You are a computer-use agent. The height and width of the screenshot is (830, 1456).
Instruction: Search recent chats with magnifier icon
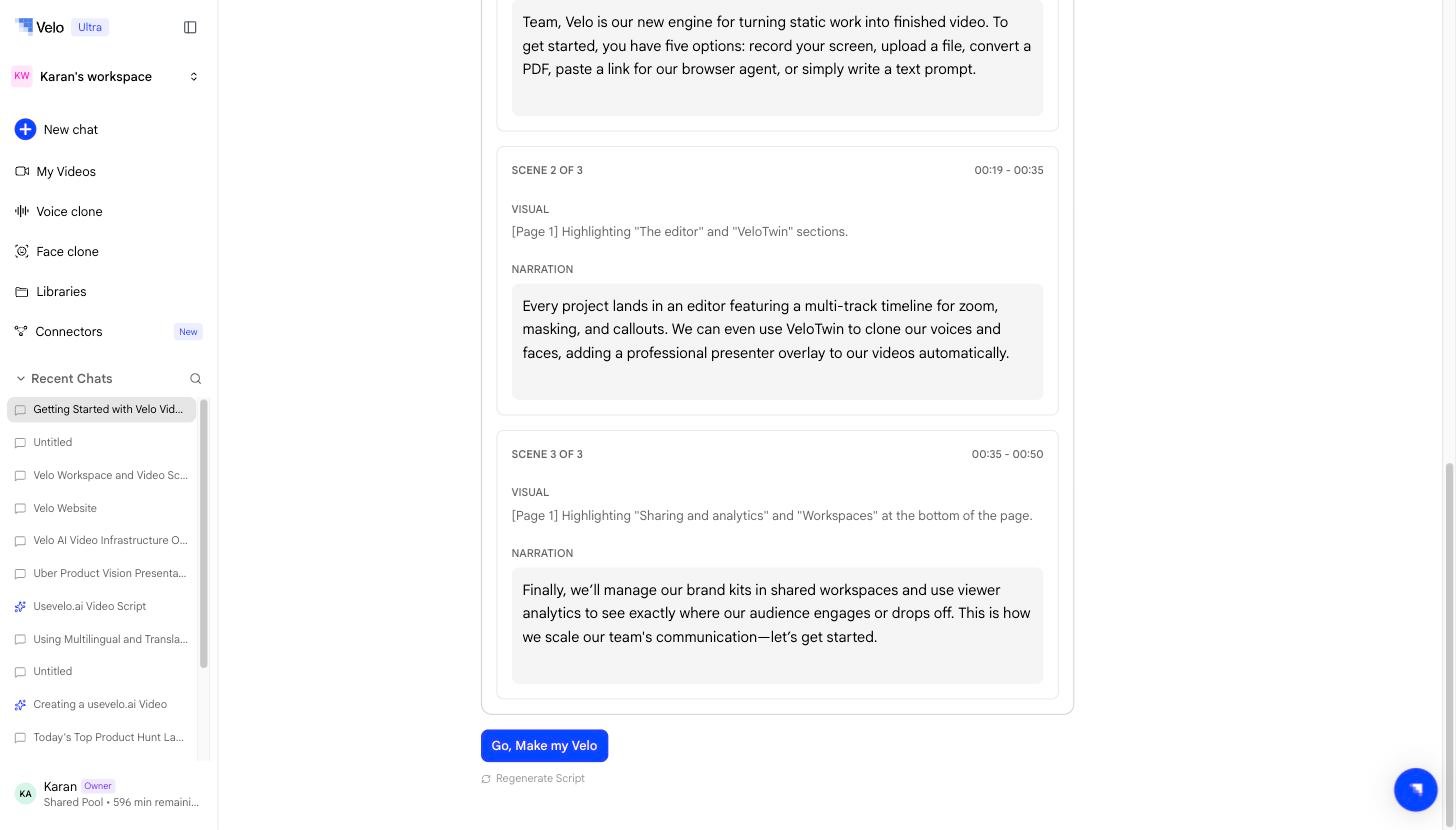tap(196, 379)
